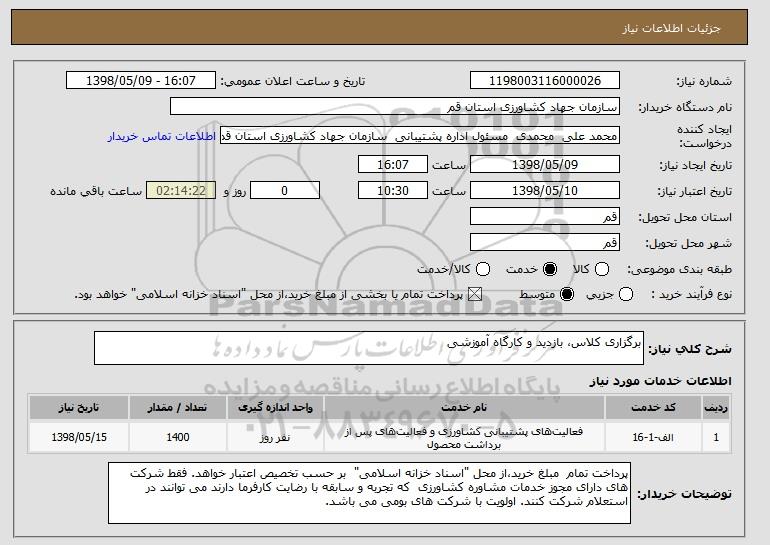Click the buyer organization name field
The width and height of the screenshot is (770, 545).
(395, 107)
